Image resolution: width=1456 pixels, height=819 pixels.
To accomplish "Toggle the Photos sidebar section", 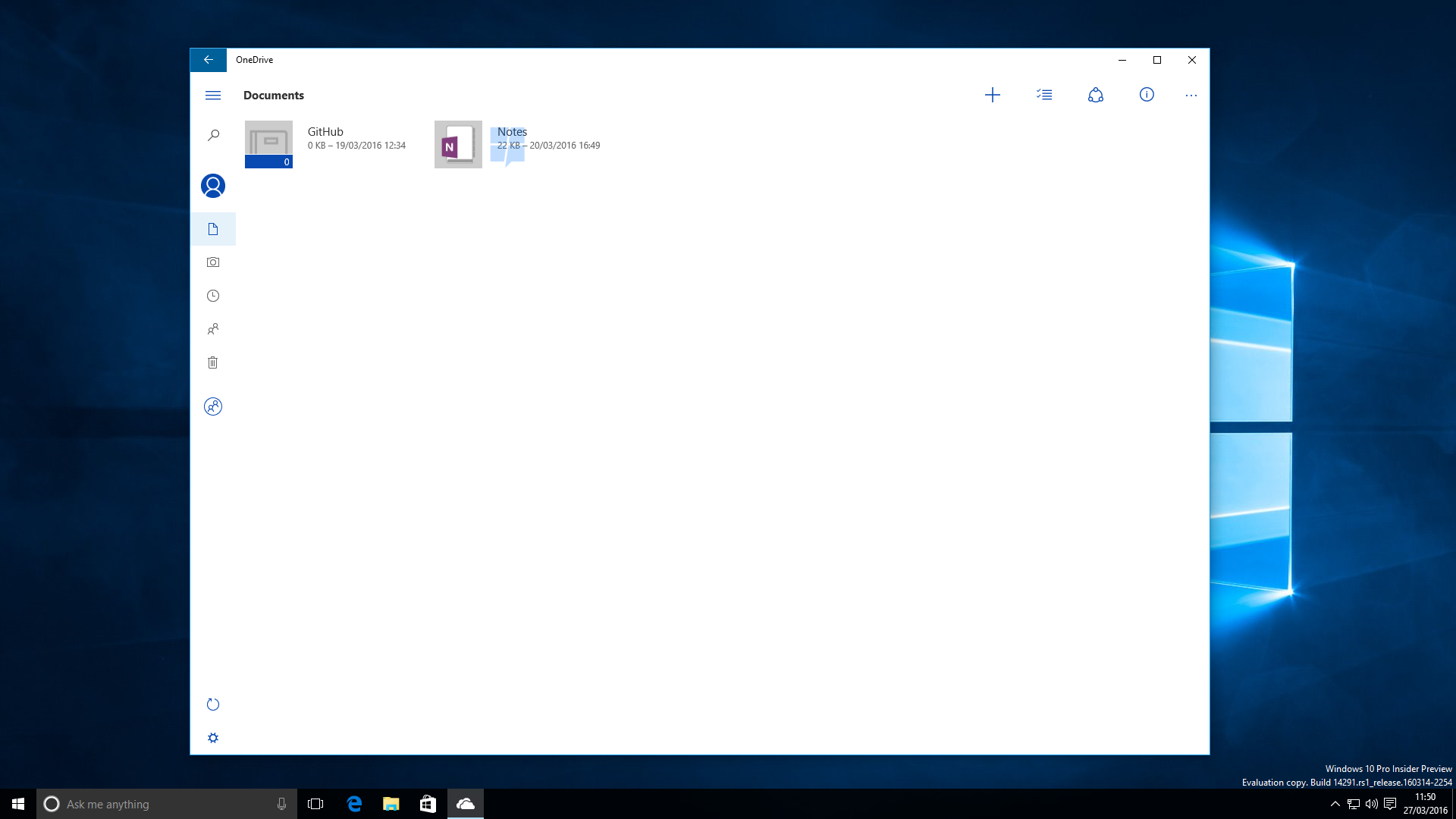I will (213, 262).
